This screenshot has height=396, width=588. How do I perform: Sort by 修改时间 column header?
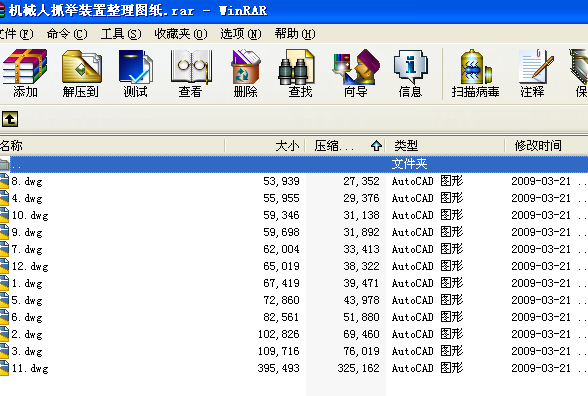coord(547,146)
